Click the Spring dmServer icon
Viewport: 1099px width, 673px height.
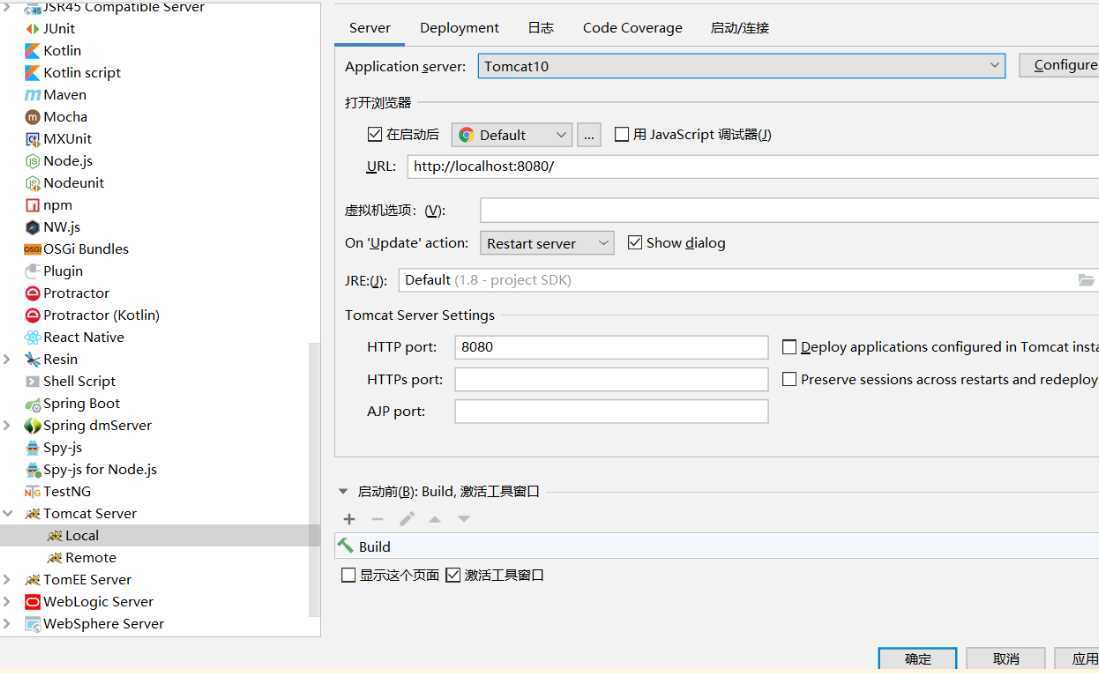click(x=32, y=426)
